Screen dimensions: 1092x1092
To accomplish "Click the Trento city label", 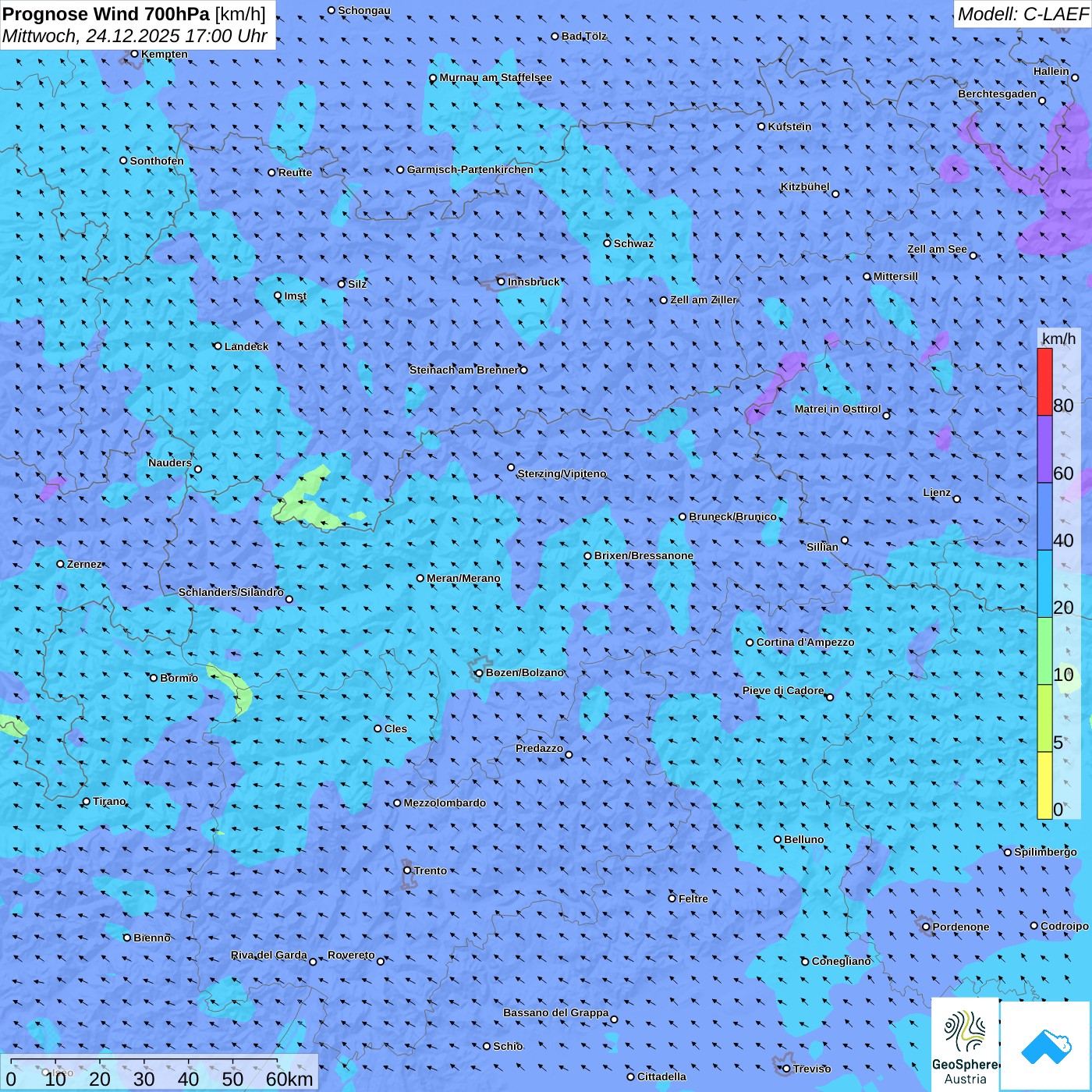I will [430, 870].
